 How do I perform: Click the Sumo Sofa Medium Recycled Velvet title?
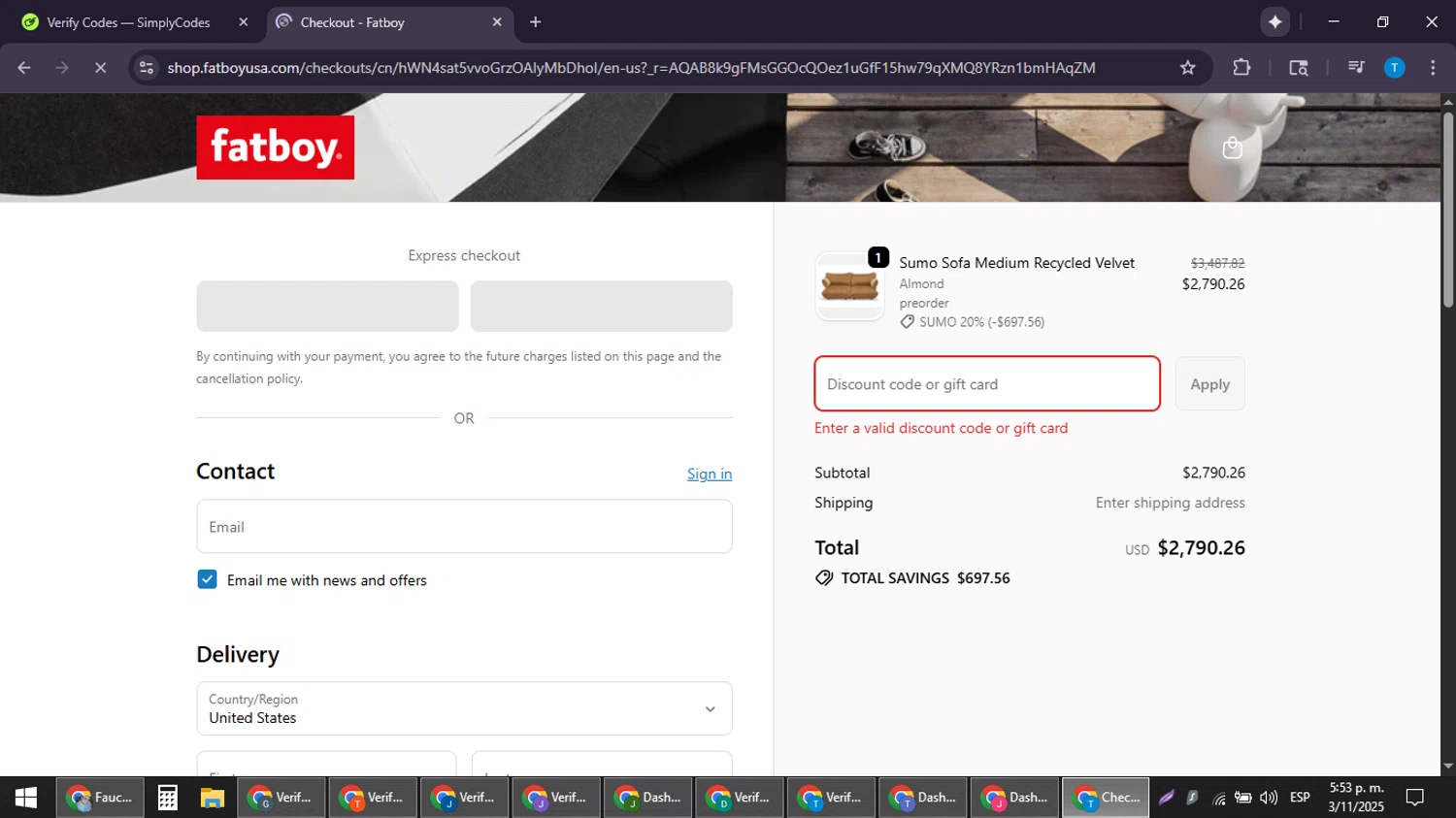click(1016, 263)
